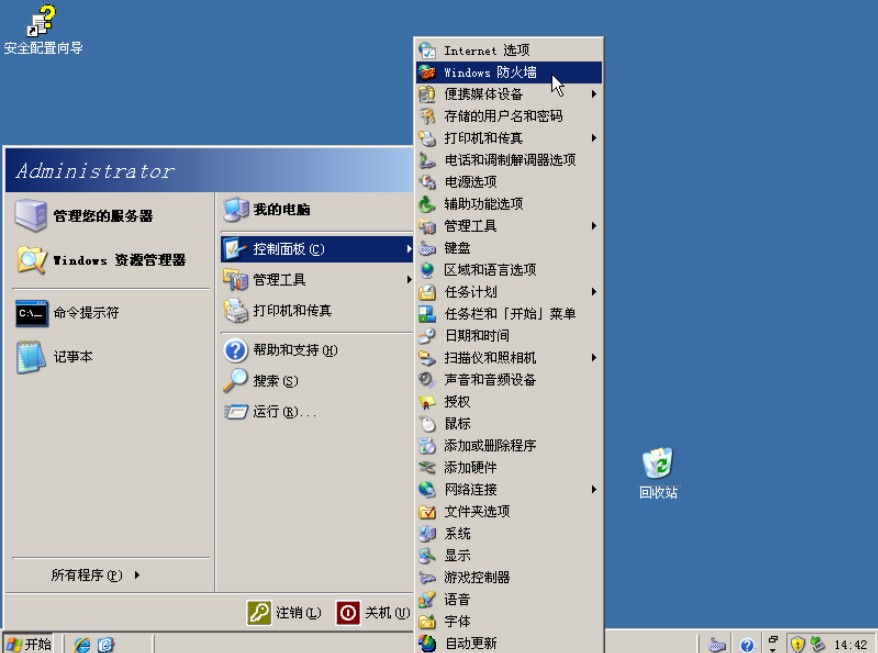This screenshot has height=653, width=878.
Task: Click the taskbar clock showing 14:42
Action: (x=850, y=645)
